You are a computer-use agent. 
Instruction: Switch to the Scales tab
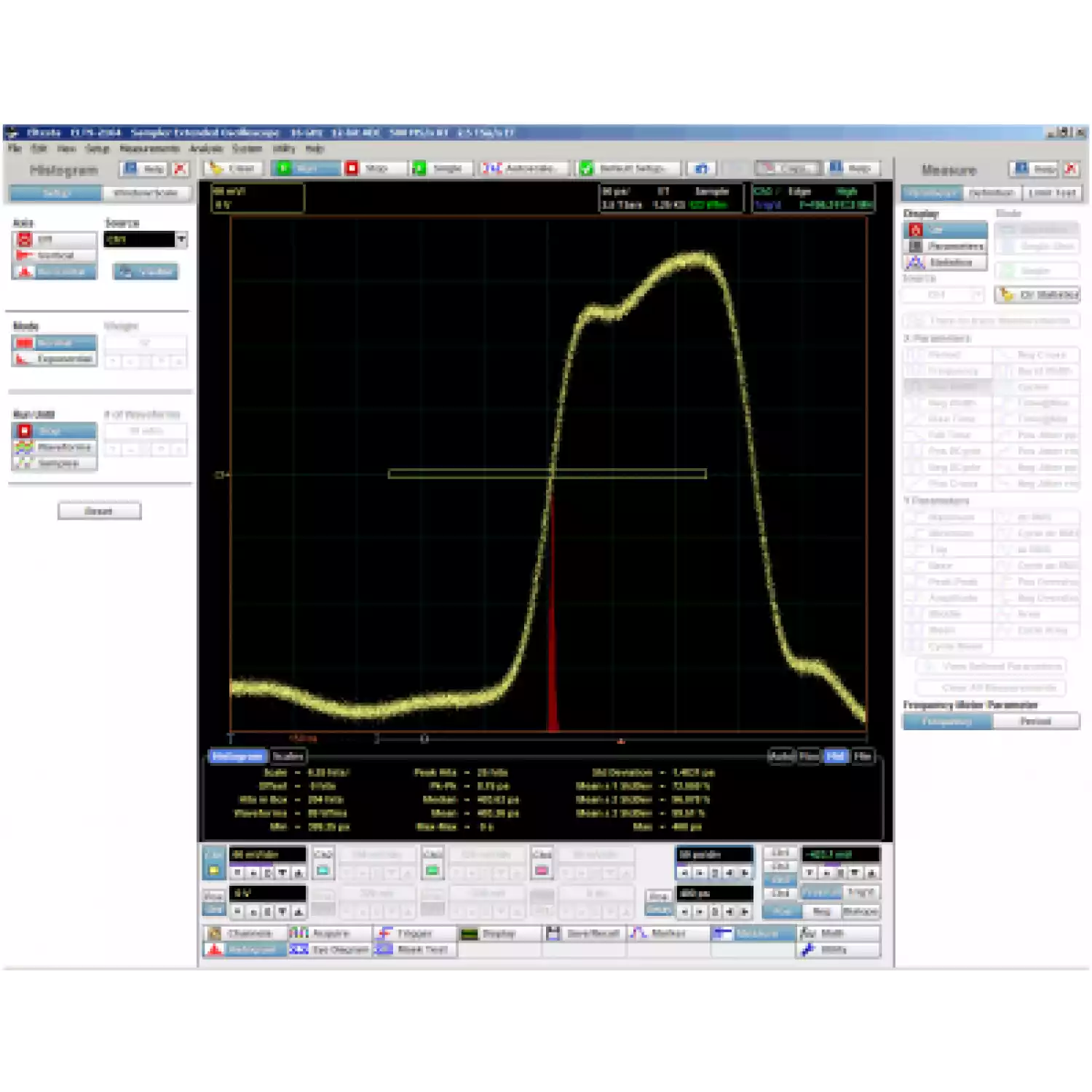coord(288,756)
